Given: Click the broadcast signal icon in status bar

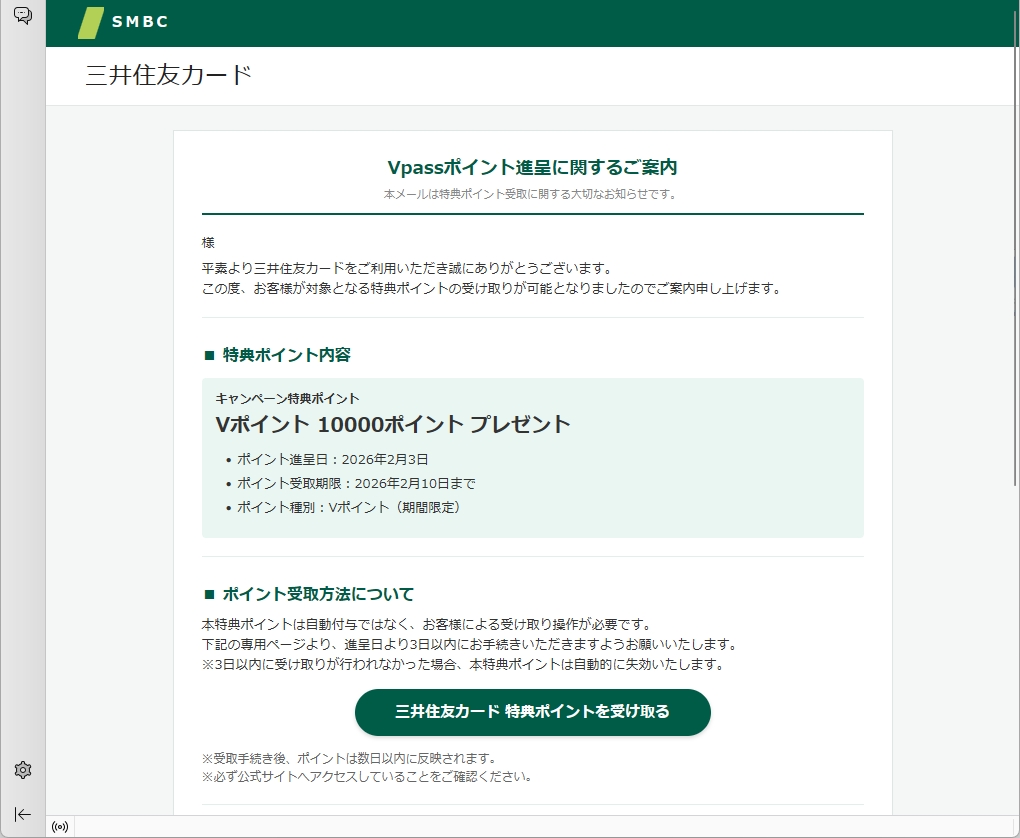Looking at the screenshot, I should pos(60,827).
